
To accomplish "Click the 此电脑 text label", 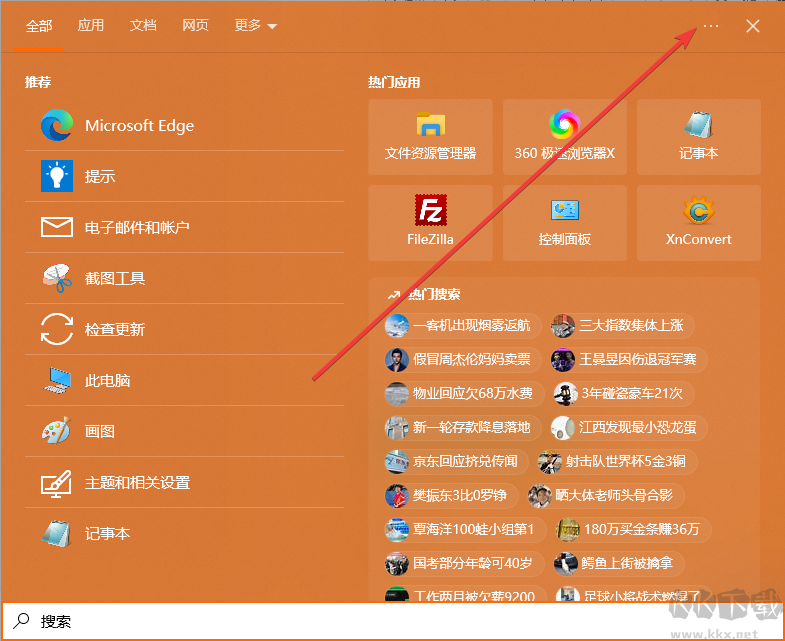I will pyautogui.click(x=108, y=381).
